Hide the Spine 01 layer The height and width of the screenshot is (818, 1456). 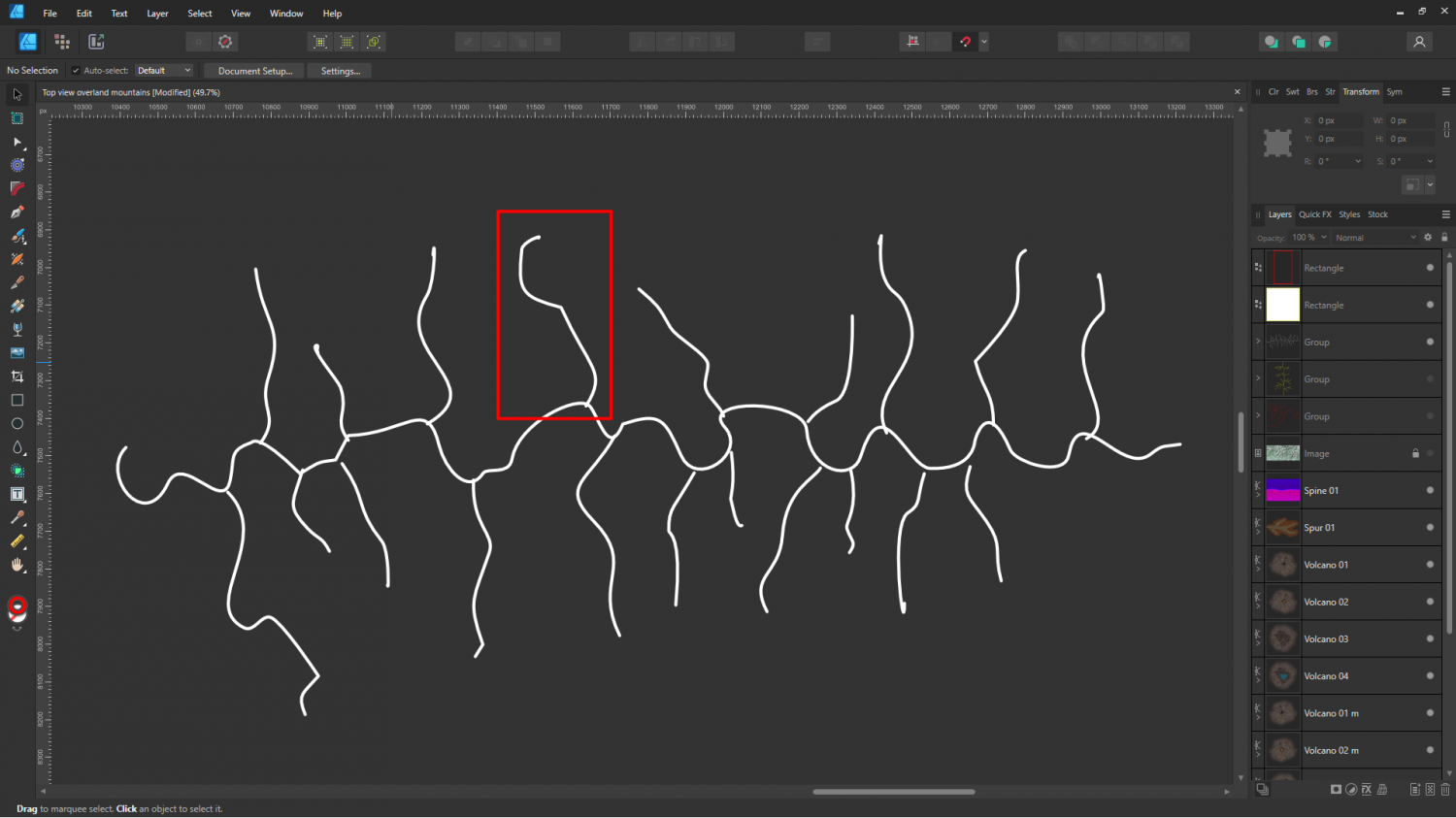[x=1430, y=490]
